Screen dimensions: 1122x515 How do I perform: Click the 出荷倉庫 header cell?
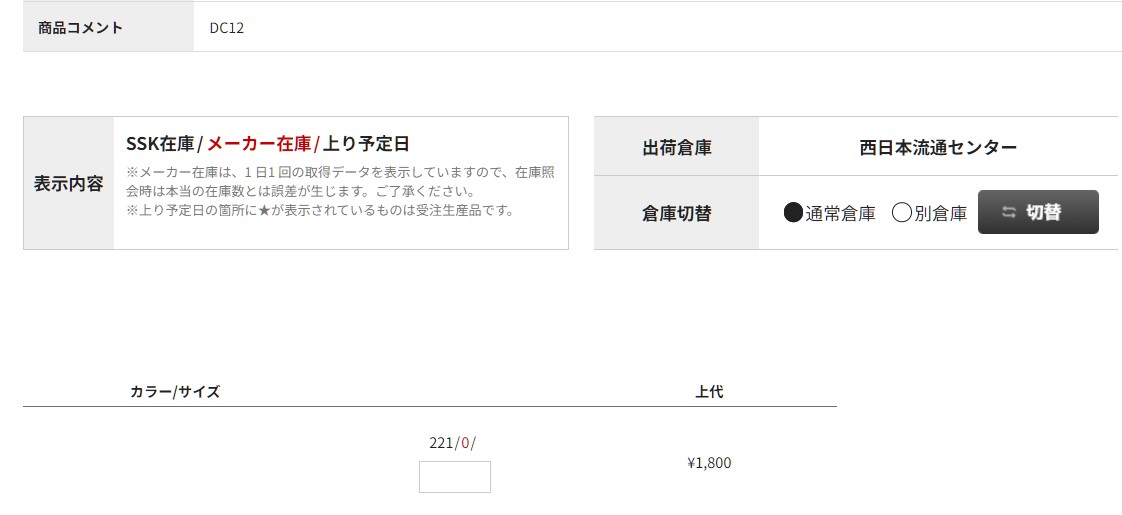(676, 147)
